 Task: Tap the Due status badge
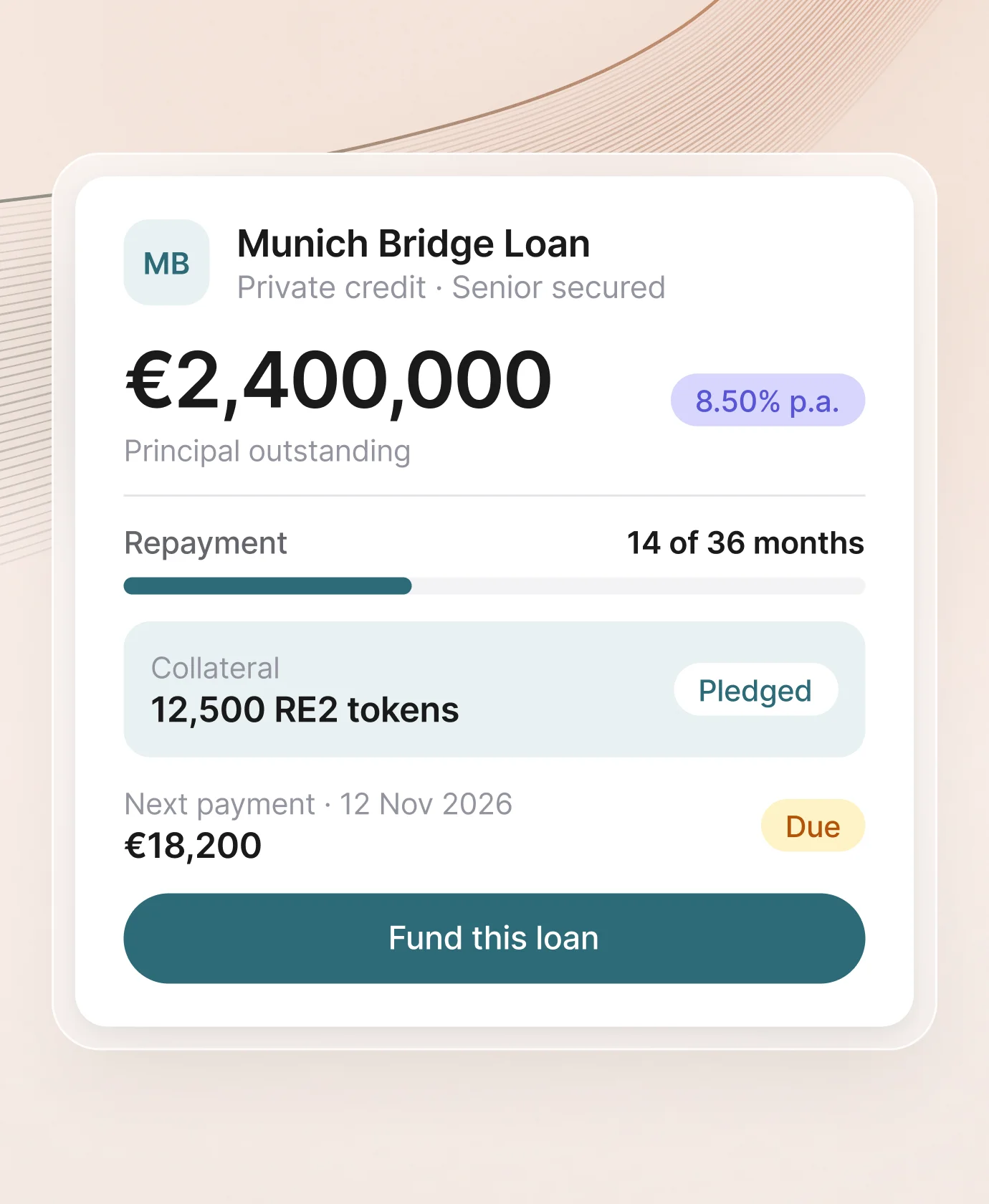[x=813, y=826]
